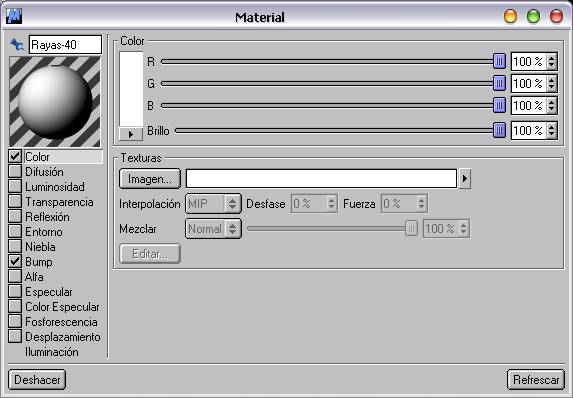The height and width of the screenshot is (398, 573).
Task: Enable the Niebla channel checkbox
Action: (x=15, y=246)
